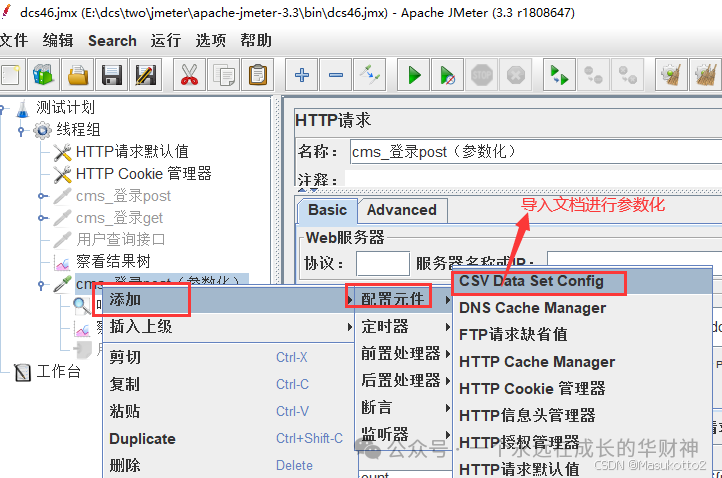This screenshot has height=478, width=722.
Task: Open the 断言 submenu
Action: 404,408
